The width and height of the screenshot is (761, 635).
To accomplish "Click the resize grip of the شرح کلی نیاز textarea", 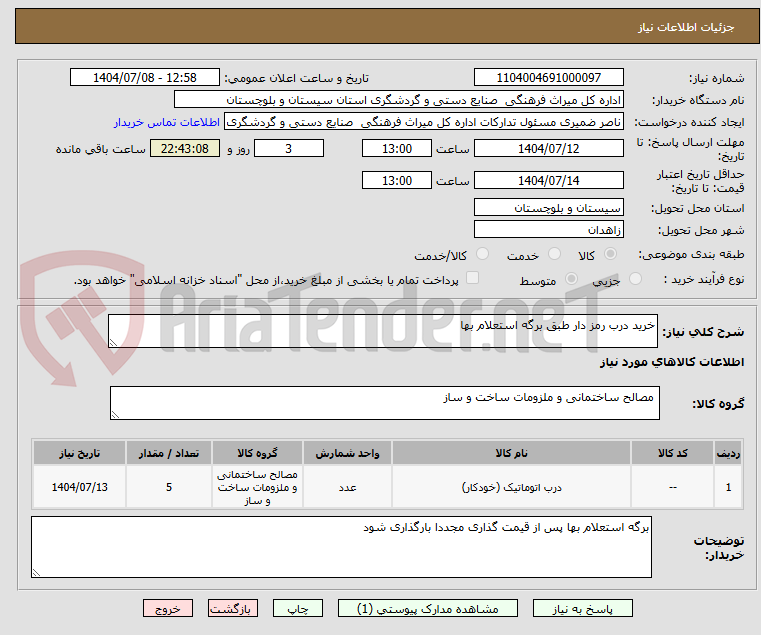I will 113,343.
